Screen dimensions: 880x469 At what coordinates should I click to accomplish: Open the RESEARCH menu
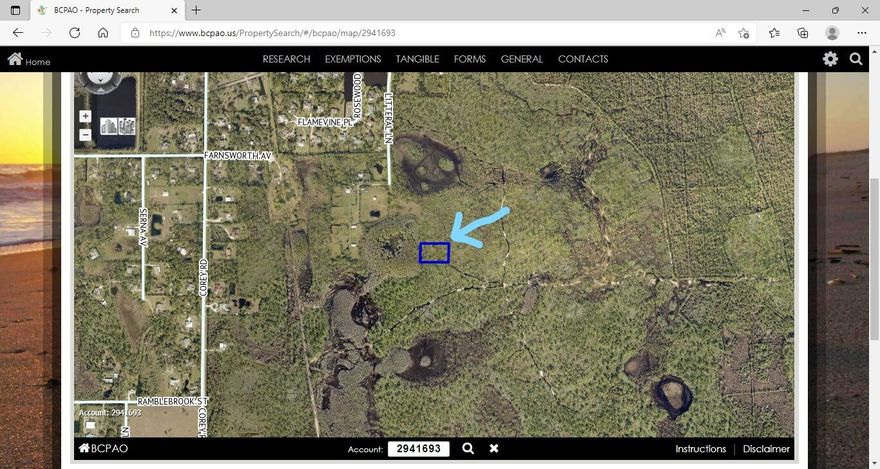click(x=286, y=59)
